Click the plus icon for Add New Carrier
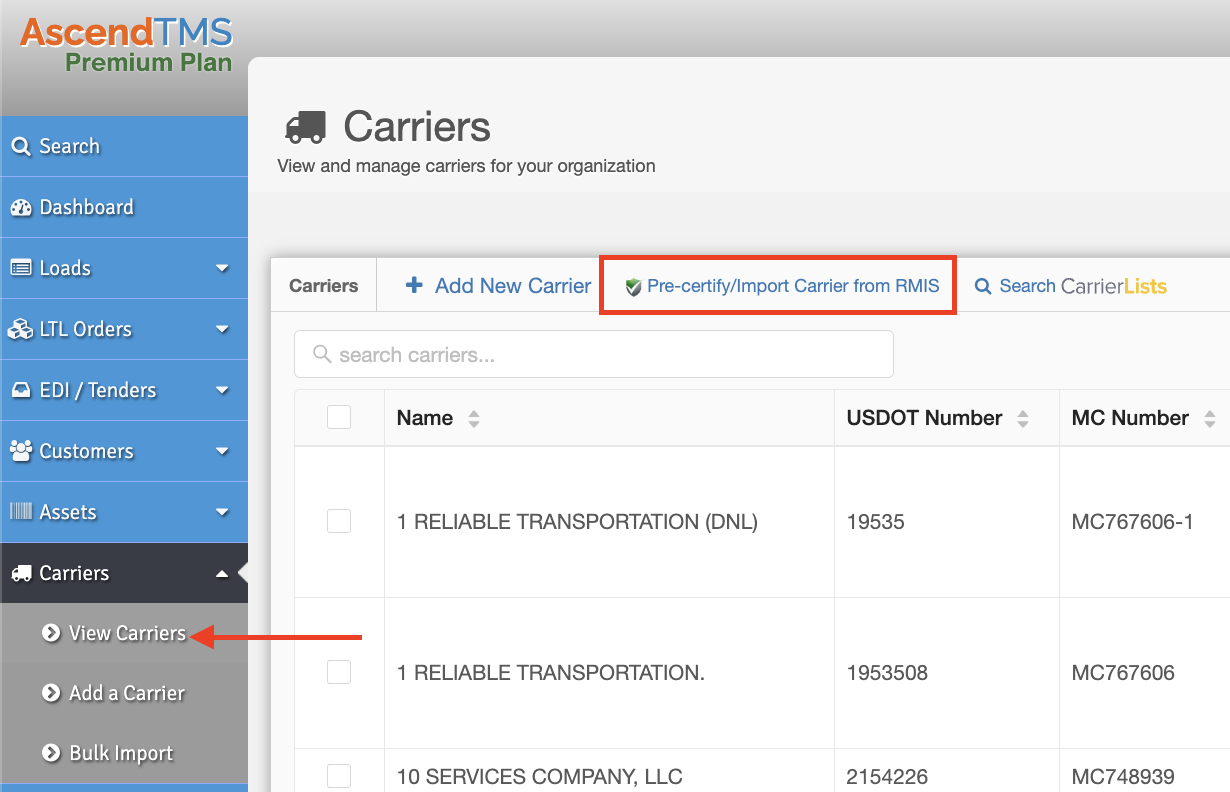Viewport: 1230px width, 792px height. 414,286
